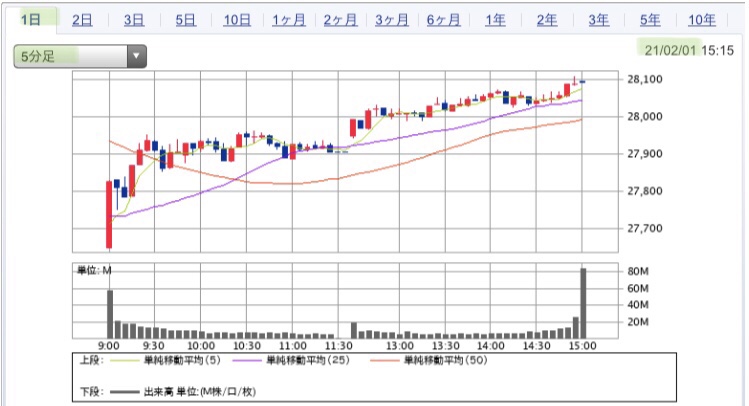Click the 15:00 closing volume bar
Screen dimensions: 749x406
pos(583,303)
